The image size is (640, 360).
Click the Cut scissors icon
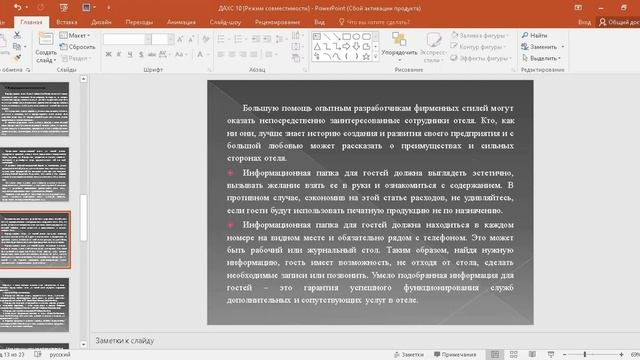pos(17,36)
